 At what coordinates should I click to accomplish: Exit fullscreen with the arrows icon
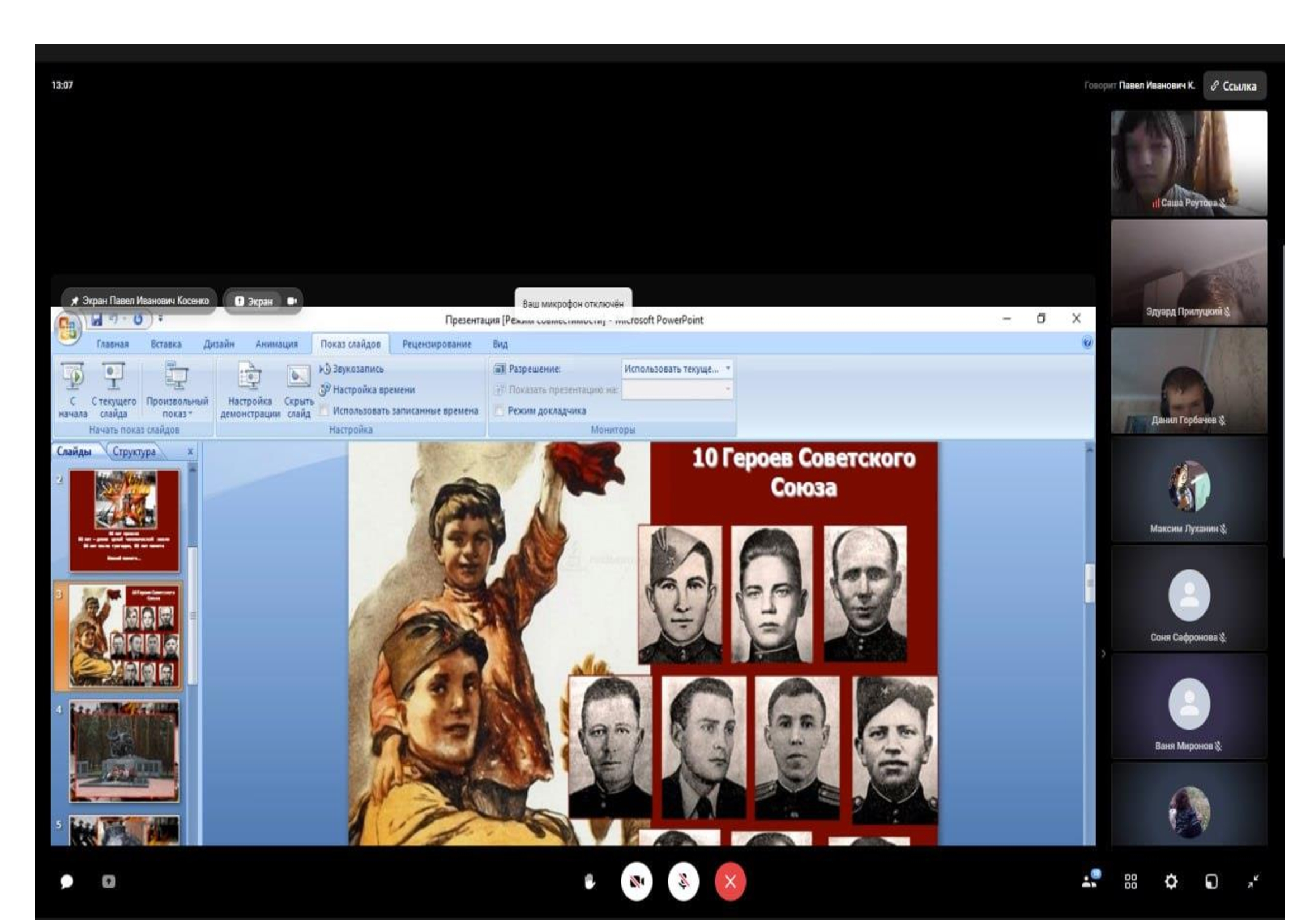click(x=1253, y=882)
